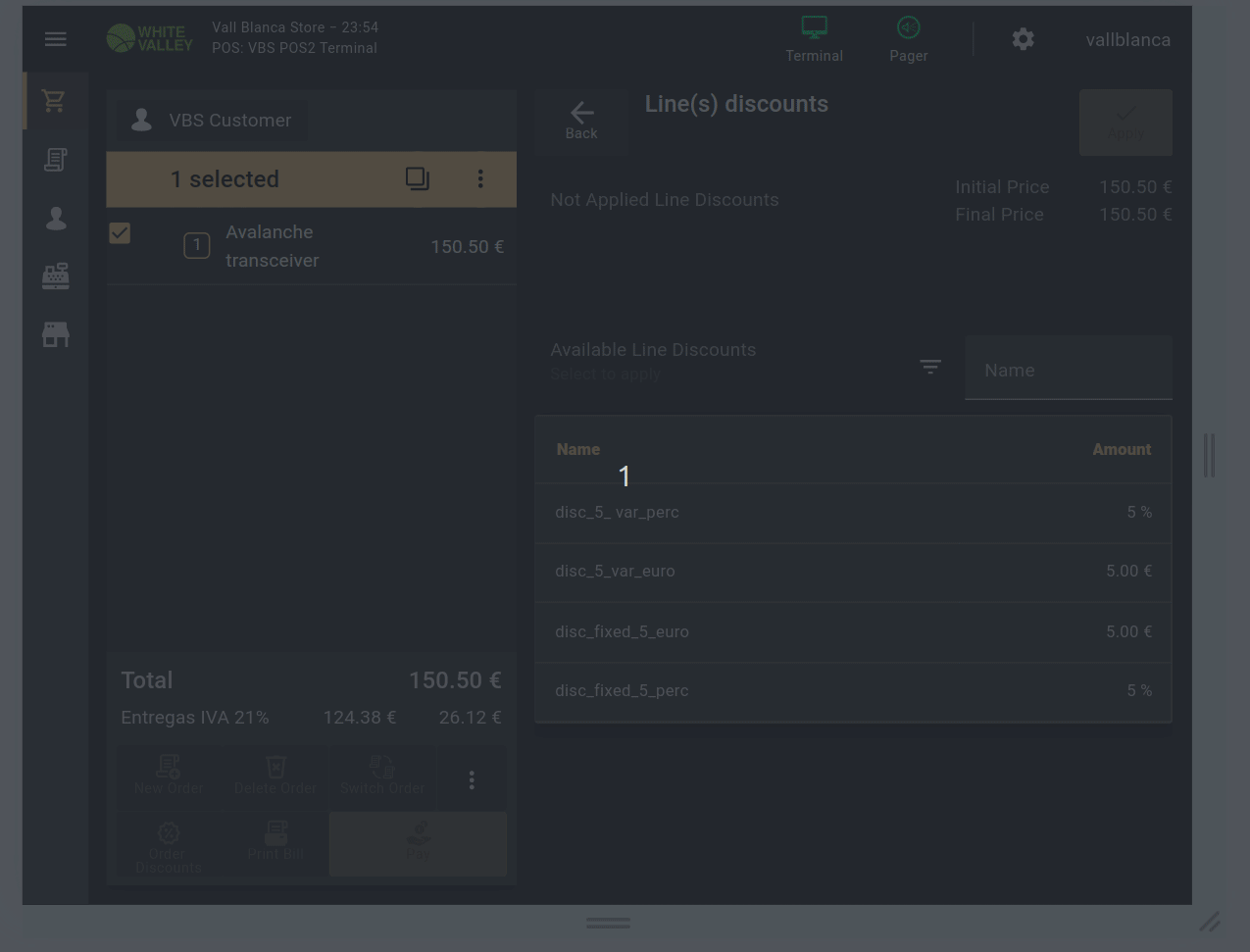Screen dimensions: 1250x952
Task: Select the disc_fixed_5_euro discount
Action: click(x=853, y=632)
